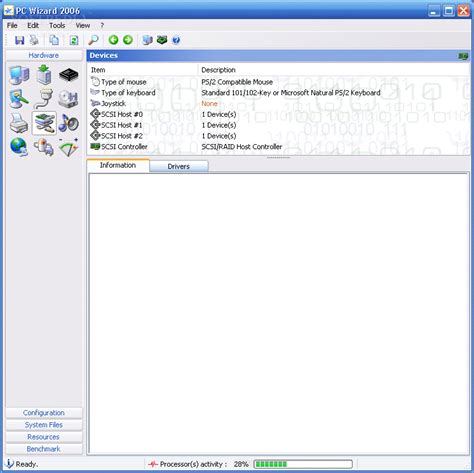
Task: Open the Drives disc and floppy icon
Action: pos(68,99)
